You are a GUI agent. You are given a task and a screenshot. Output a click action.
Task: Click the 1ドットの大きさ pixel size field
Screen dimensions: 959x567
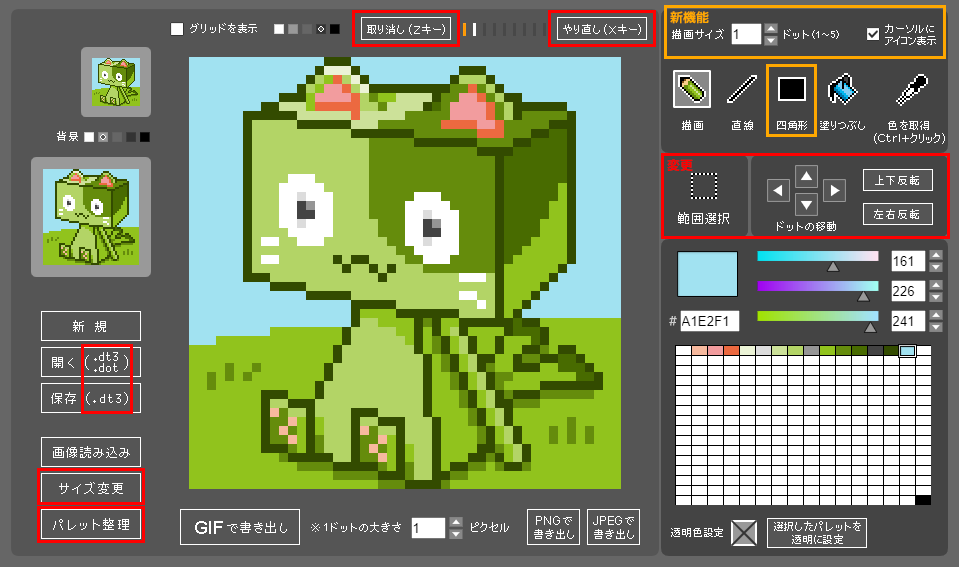428,528
